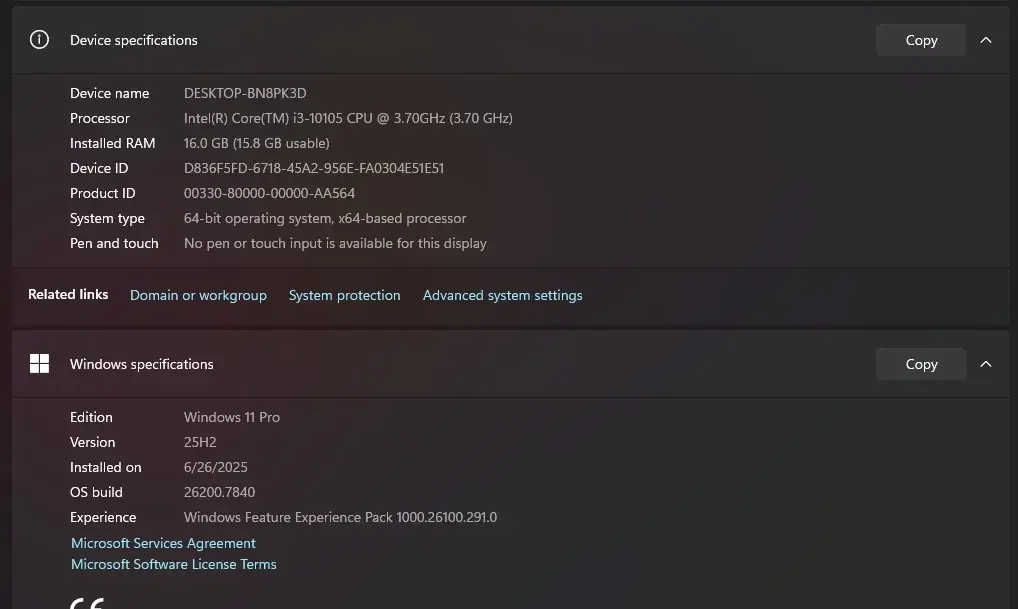Click the Processor label
This screenshot has height=609, width=1018.
[x=100, y=118]
